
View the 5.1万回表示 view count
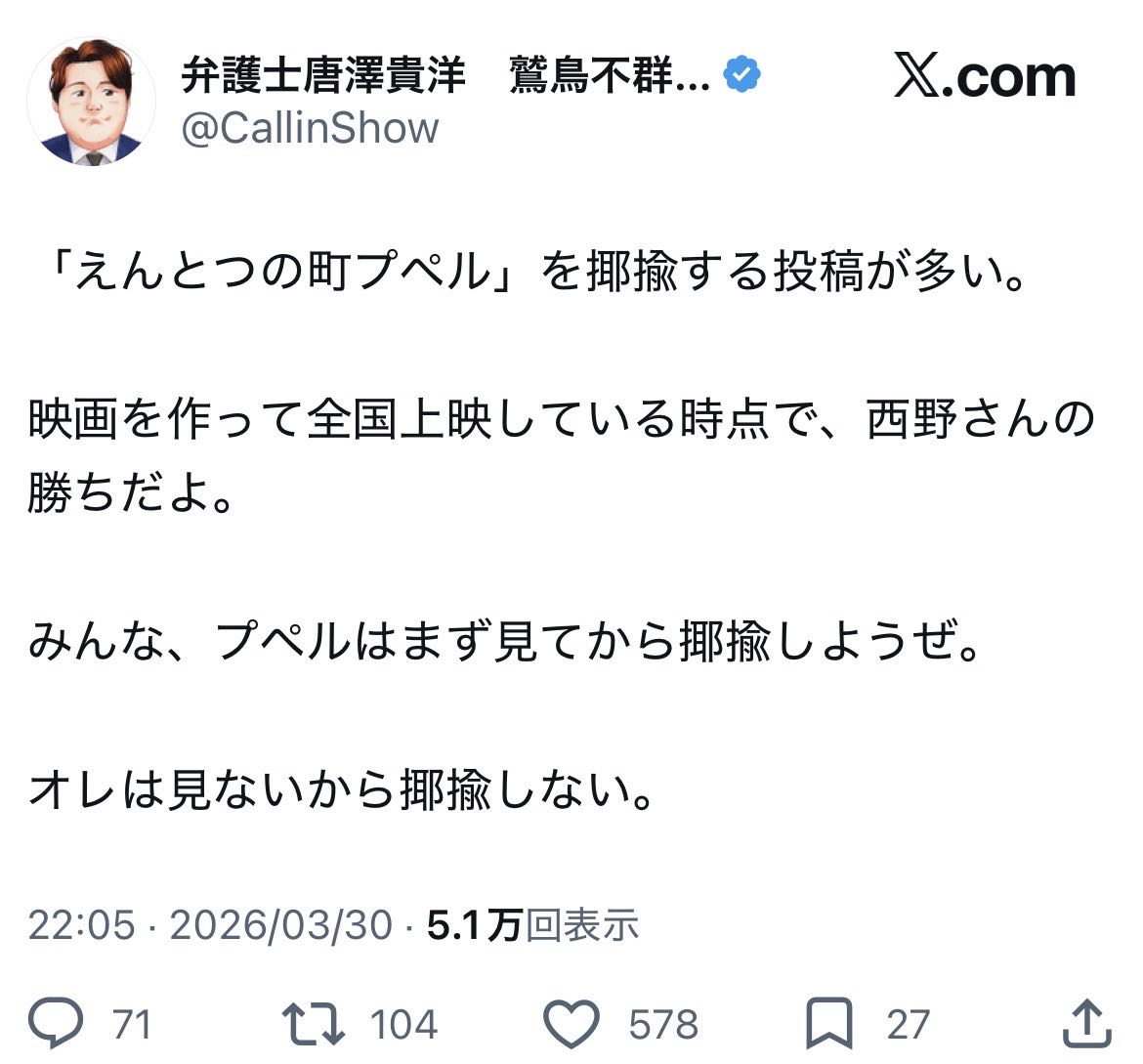533,924
